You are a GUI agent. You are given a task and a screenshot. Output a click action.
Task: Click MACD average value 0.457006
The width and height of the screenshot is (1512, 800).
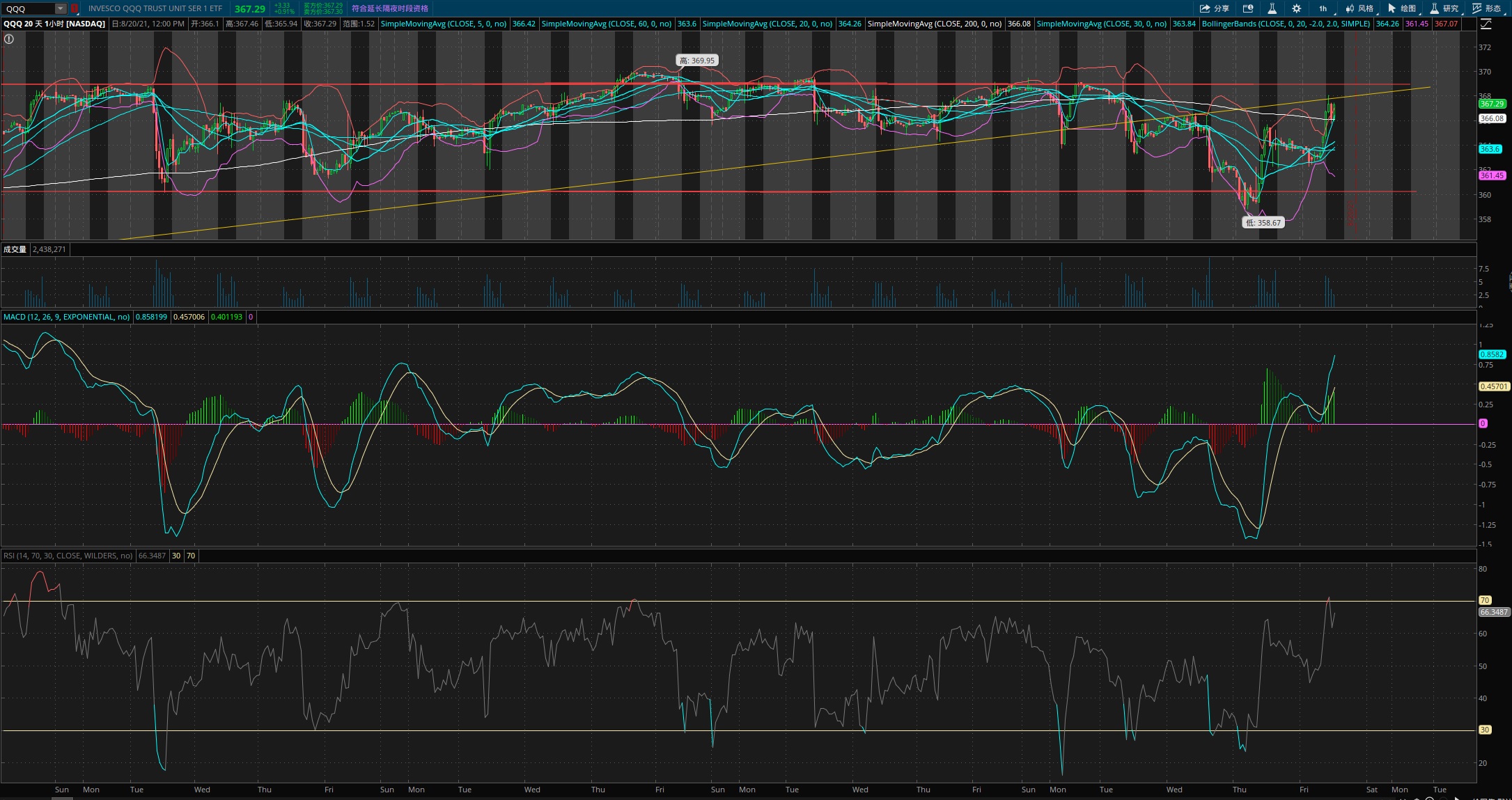click(189, 317)
